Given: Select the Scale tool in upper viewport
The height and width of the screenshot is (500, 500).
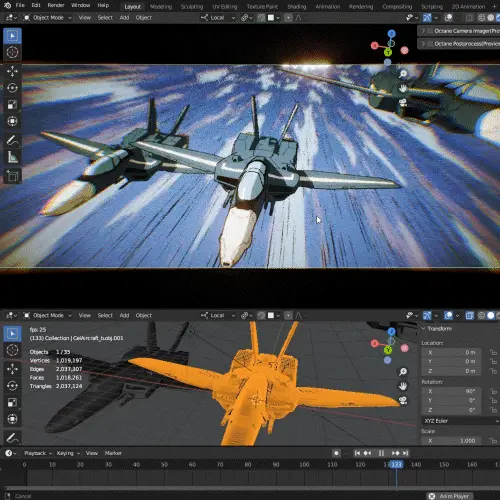Looking at the screenshot, I should (x=12, y=105).
